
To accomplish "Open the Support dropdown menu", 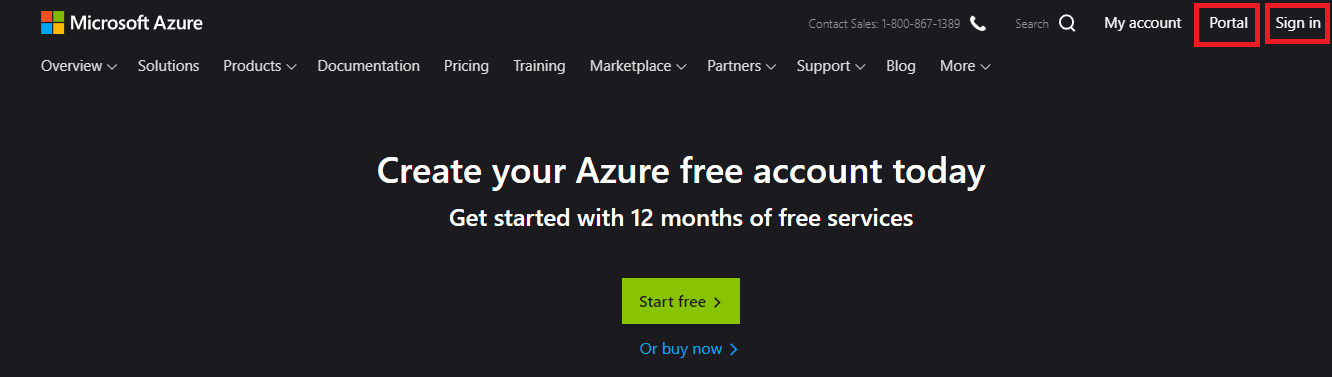I will pyautogui.click(x=831, y=66).
